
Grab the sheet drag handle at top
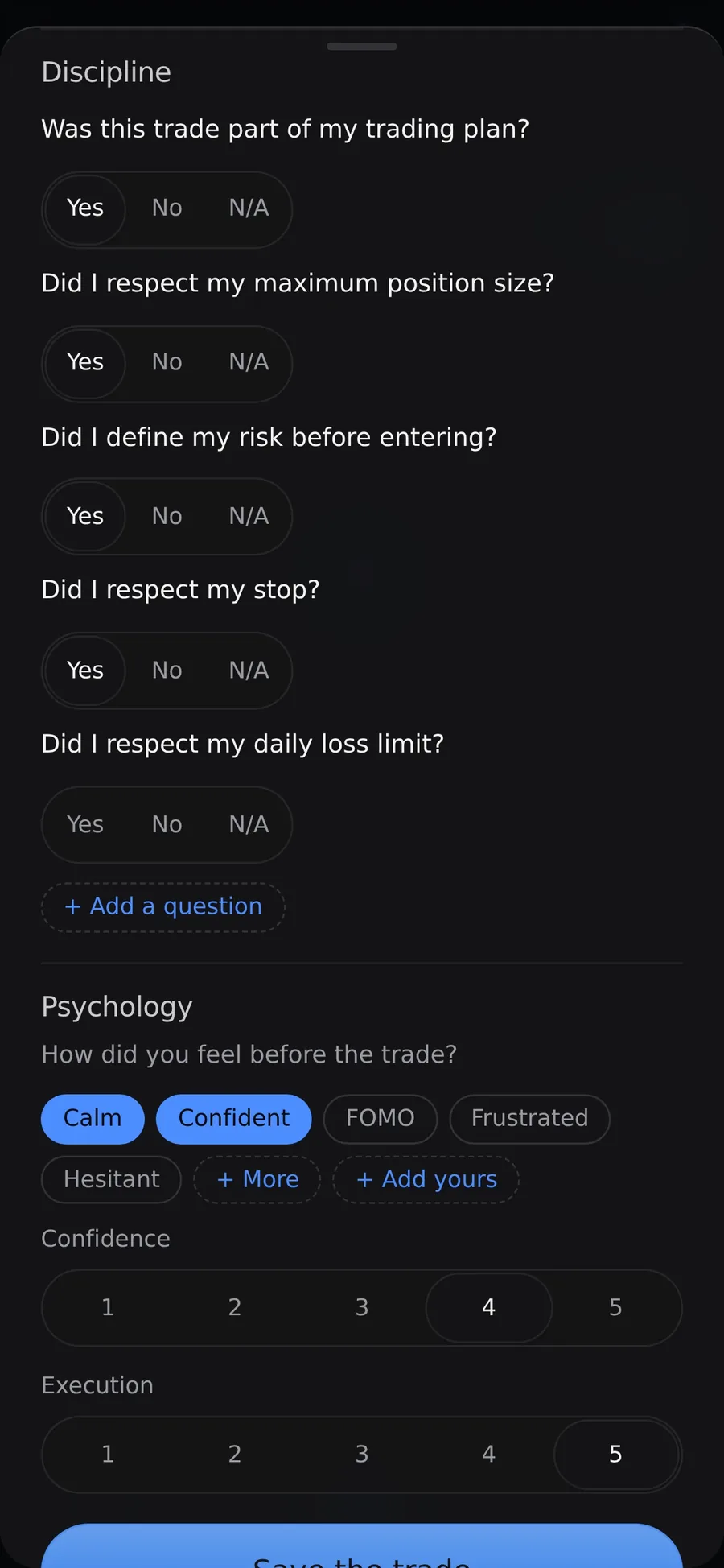(x=362, y=47)
